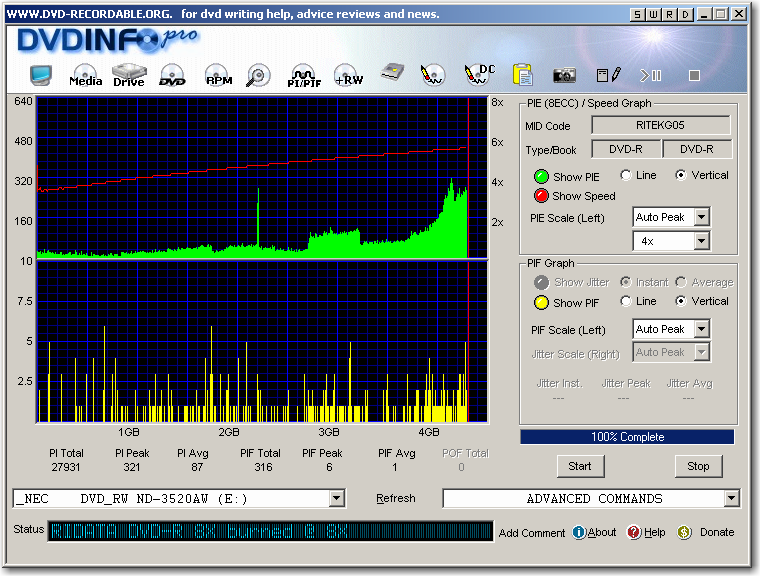The image size is (760, 576).
Task: Click the red Help question icon
Action: [x=634, y=532]
